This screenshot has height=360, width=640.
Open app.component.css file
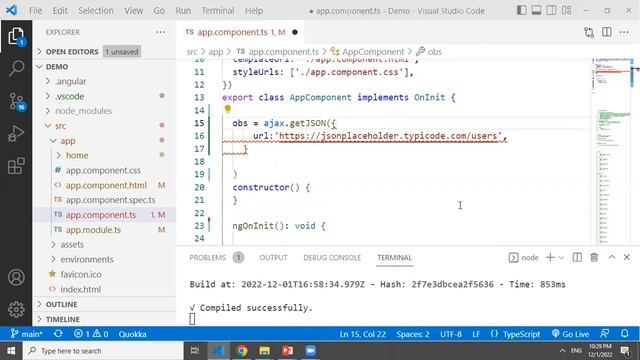tap(104, 170)
